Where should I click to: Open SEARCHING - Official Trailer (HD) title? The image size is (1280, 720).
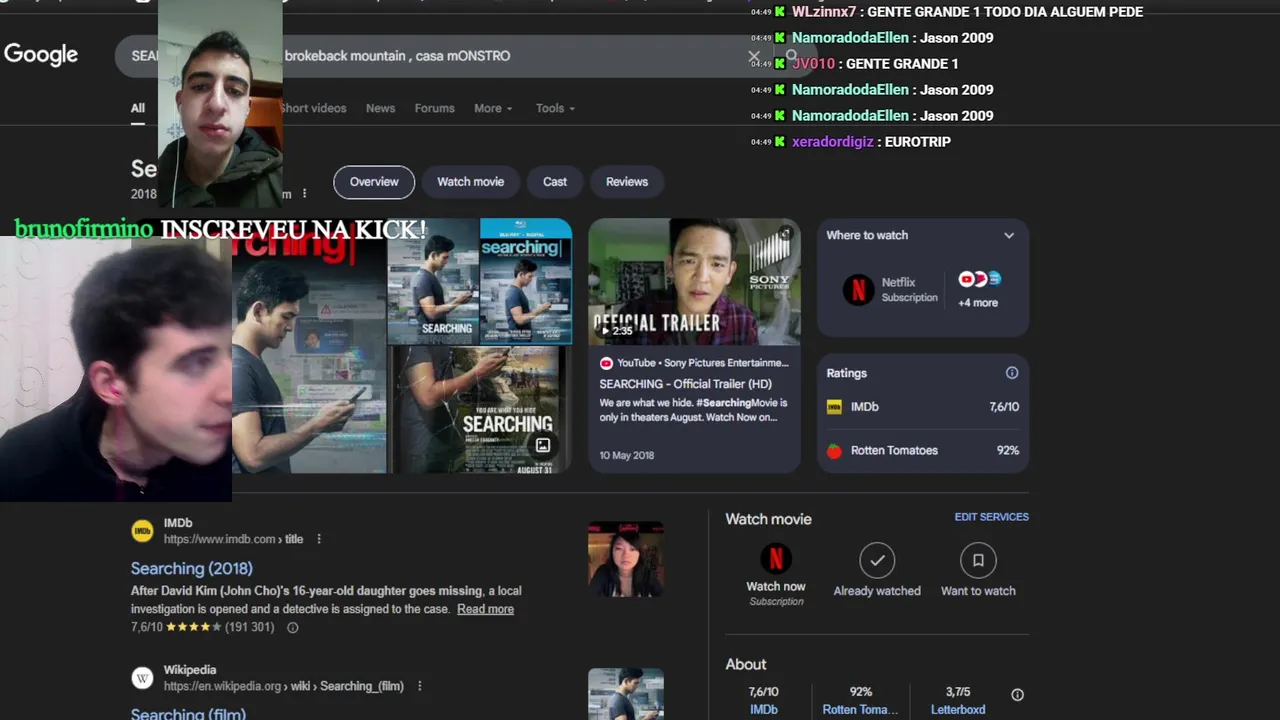pos(685,384)
